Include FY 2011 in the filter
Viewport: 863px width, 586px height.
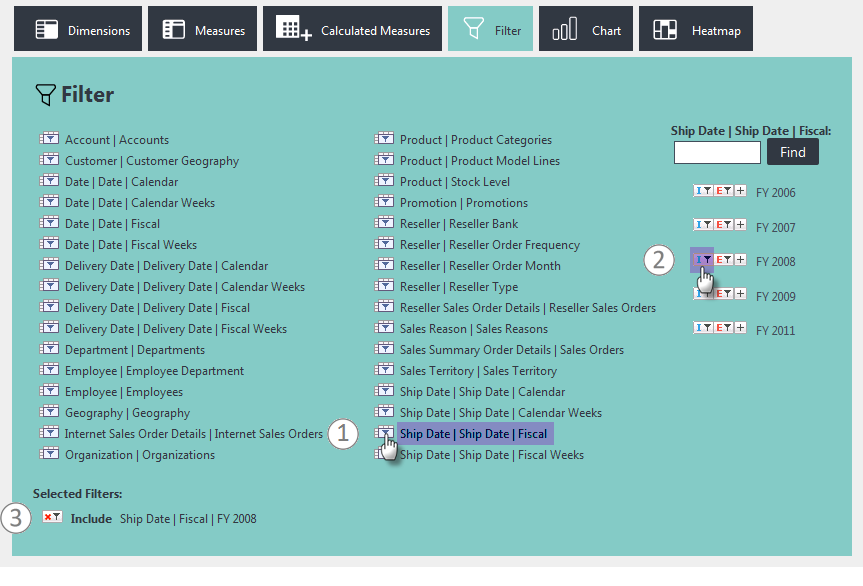pyautogui.click(x=703, y=327)
